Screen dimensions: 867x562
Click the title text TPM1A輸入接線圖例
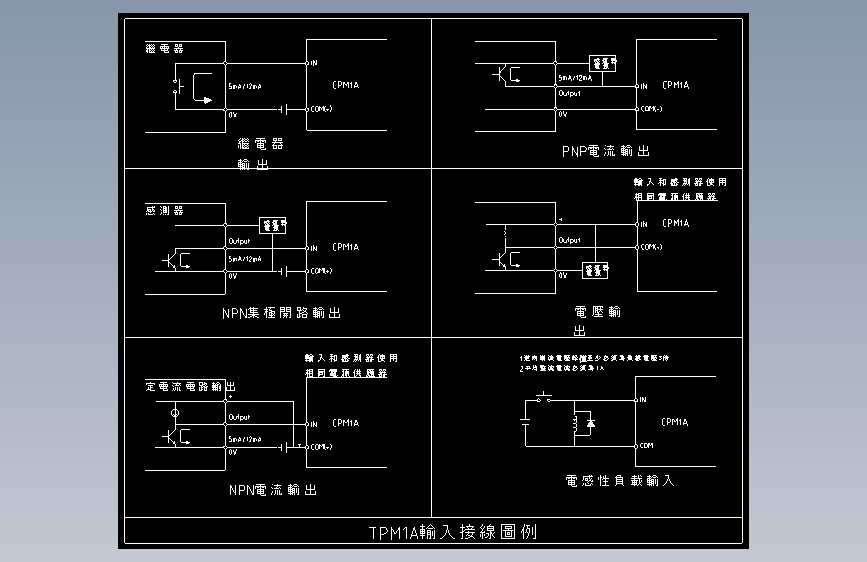(453, 532)
